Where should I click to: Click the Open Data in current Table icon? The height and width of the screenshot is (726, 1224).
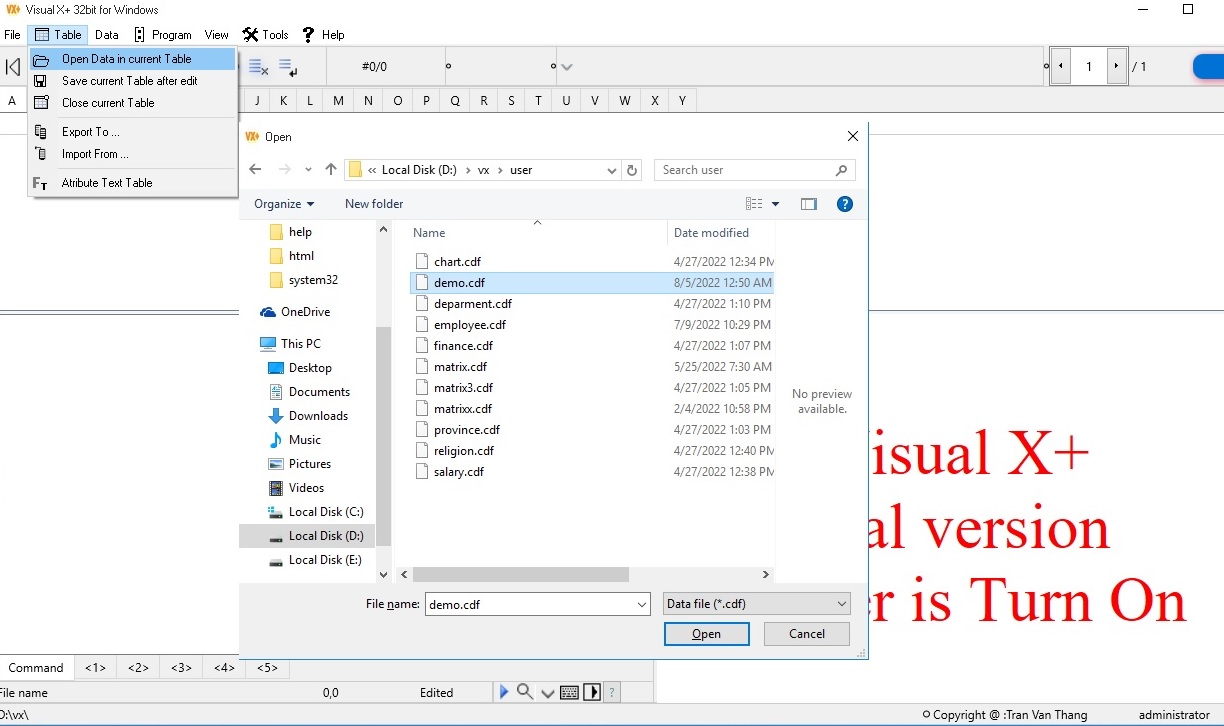[39, 58]
